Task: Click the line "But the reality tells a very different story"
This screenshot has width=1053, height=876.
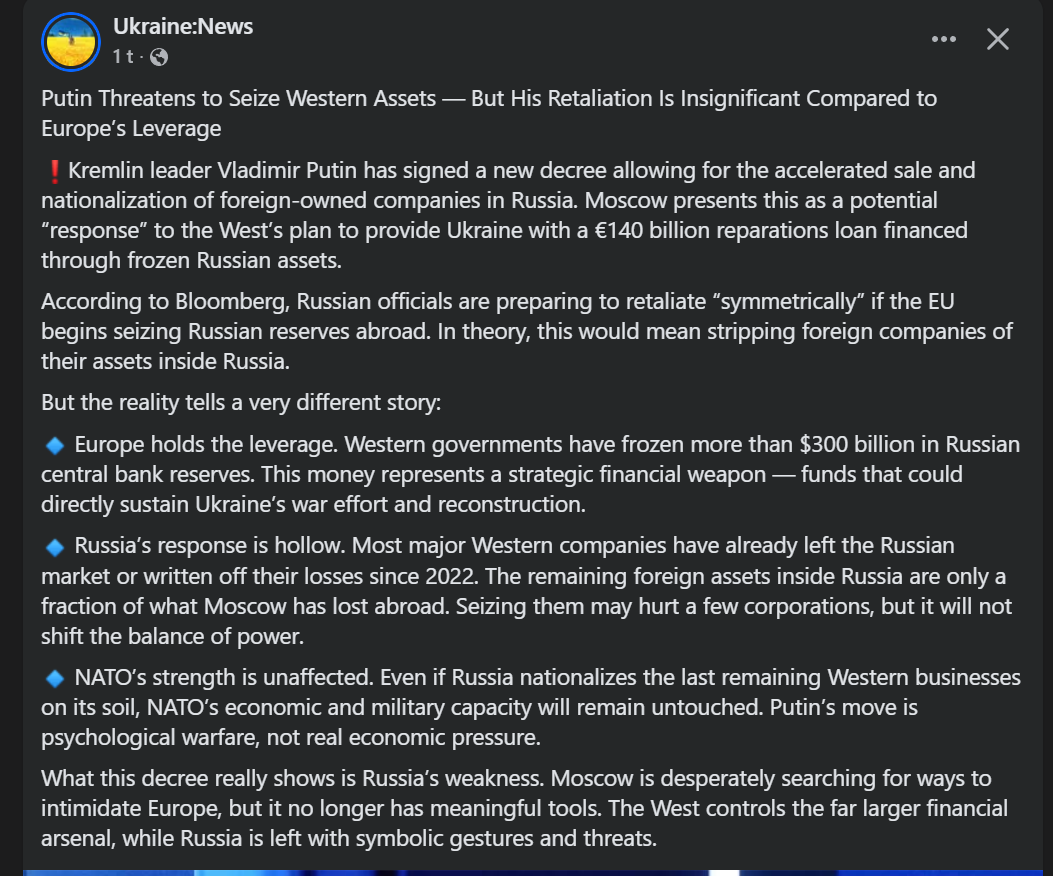Action: [x=240, y=403]
